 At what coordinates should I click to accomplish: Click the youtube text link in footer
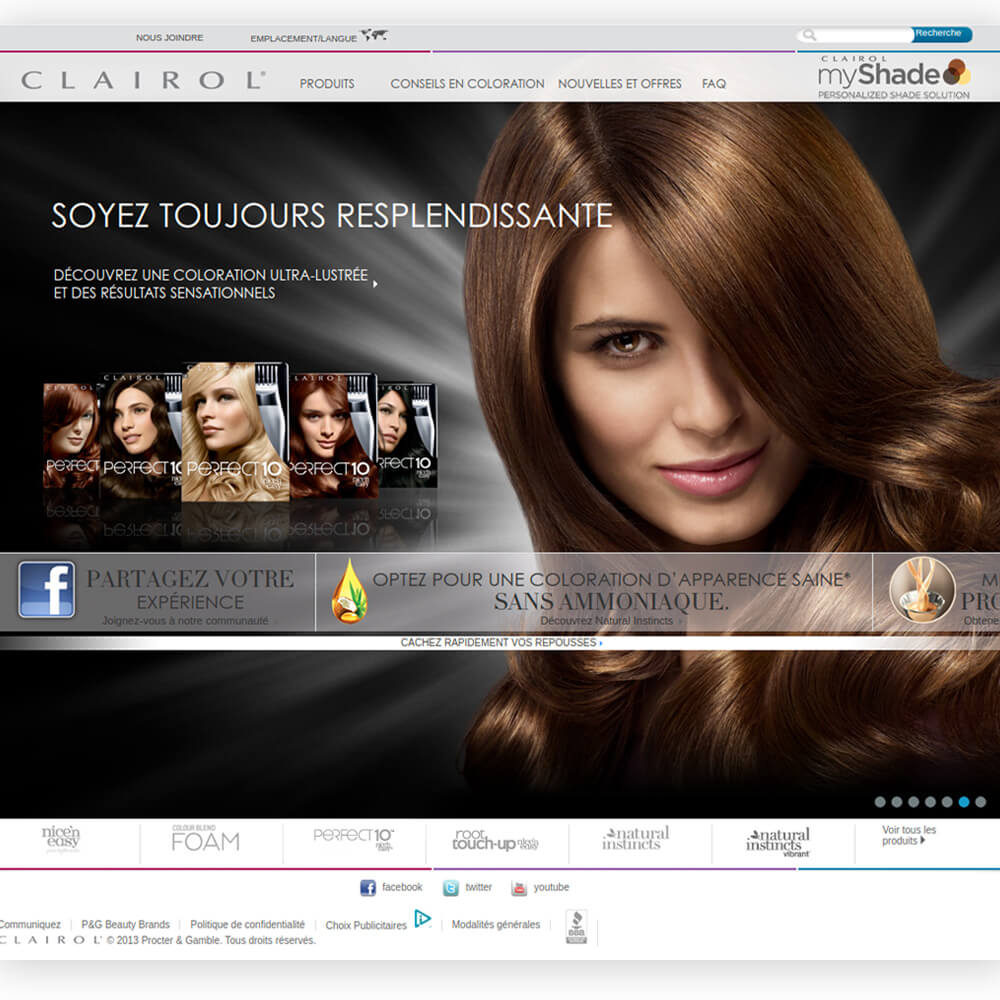coord(552,887)
